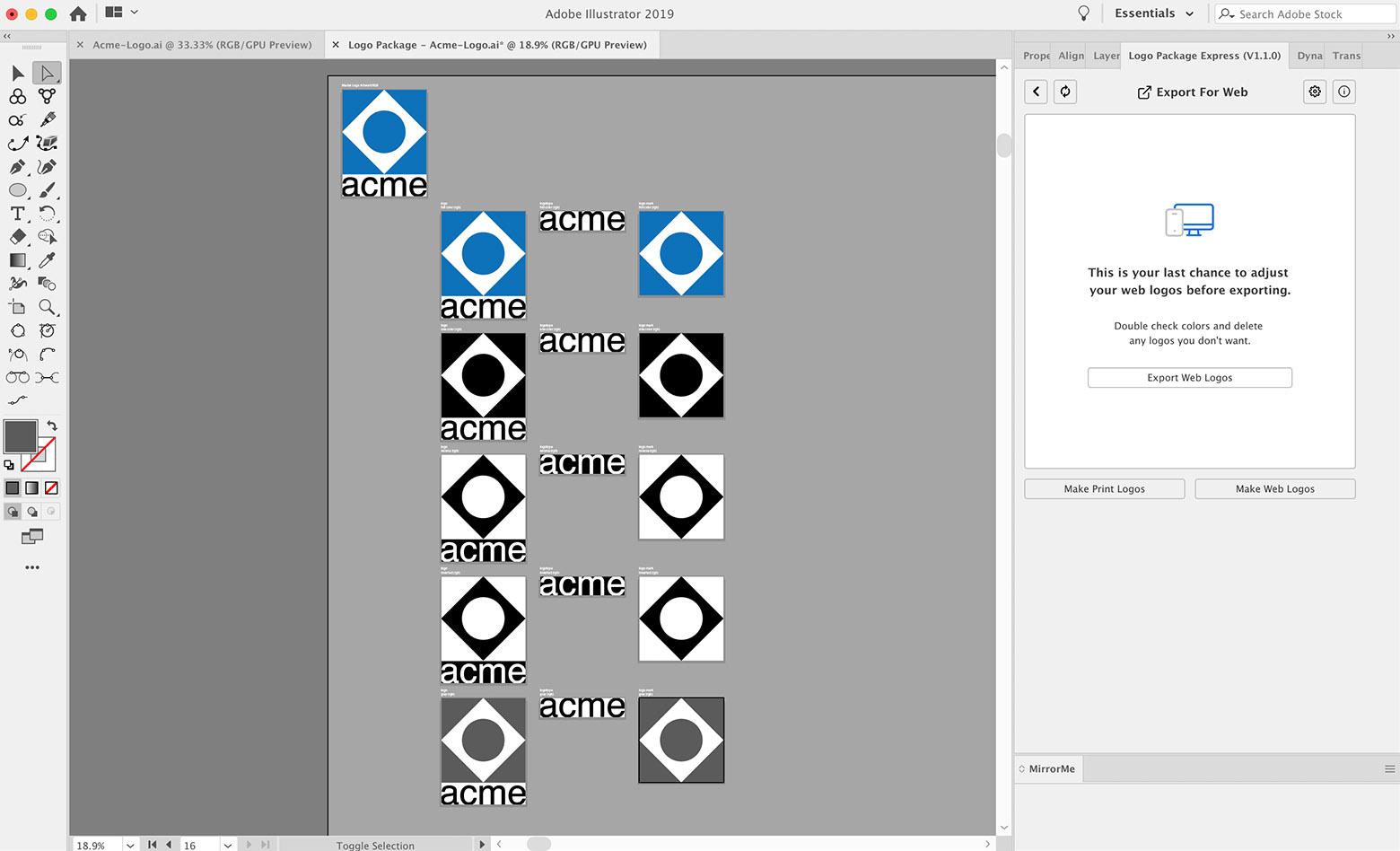1400x851 pixels.
Task: Click the dark gray Fill color swatch
Action: pos(20,436)
